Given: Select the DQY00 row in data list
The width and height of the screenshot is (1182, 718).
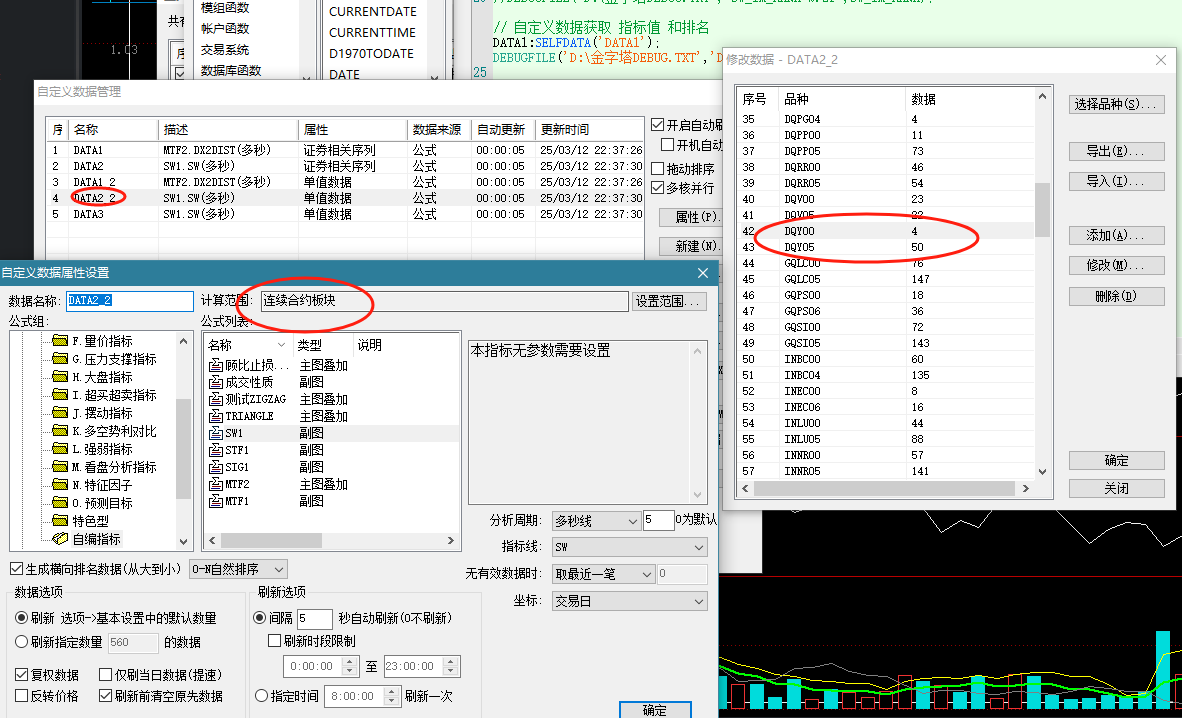Looking at the screenshot, I should point(886,231).
